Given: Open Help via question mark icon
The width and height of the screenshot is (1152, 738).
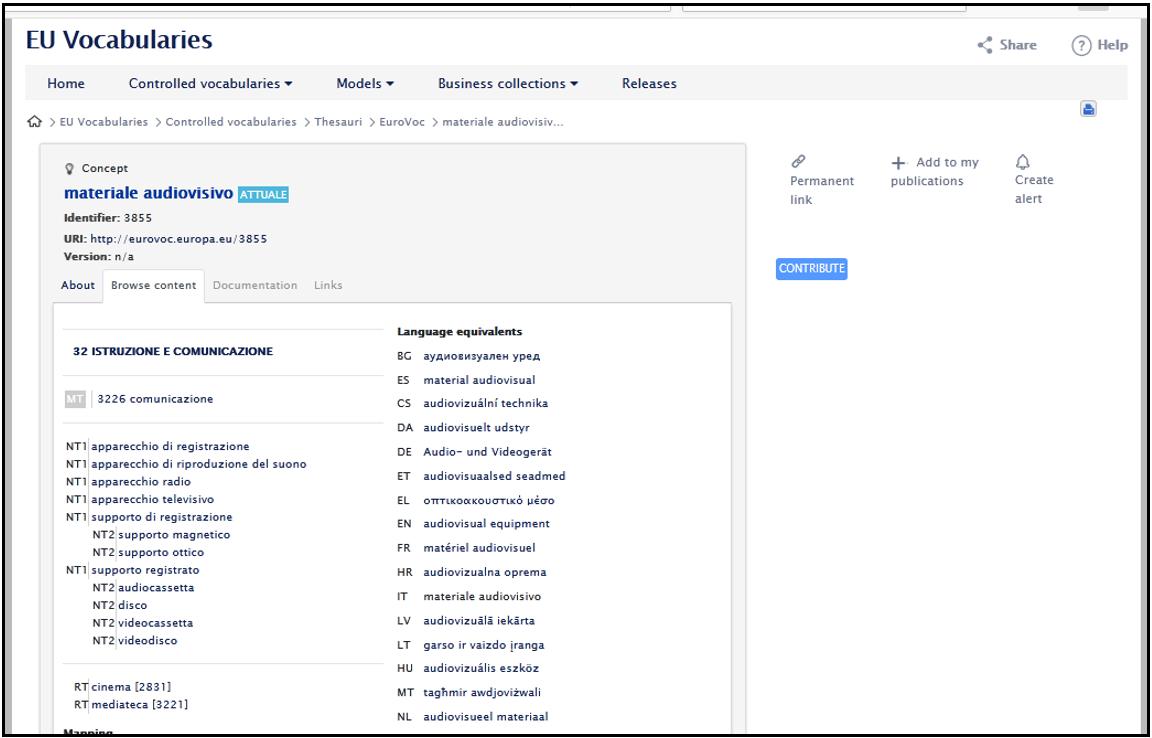Looking at the screenshot, I should pos(1081,46).
